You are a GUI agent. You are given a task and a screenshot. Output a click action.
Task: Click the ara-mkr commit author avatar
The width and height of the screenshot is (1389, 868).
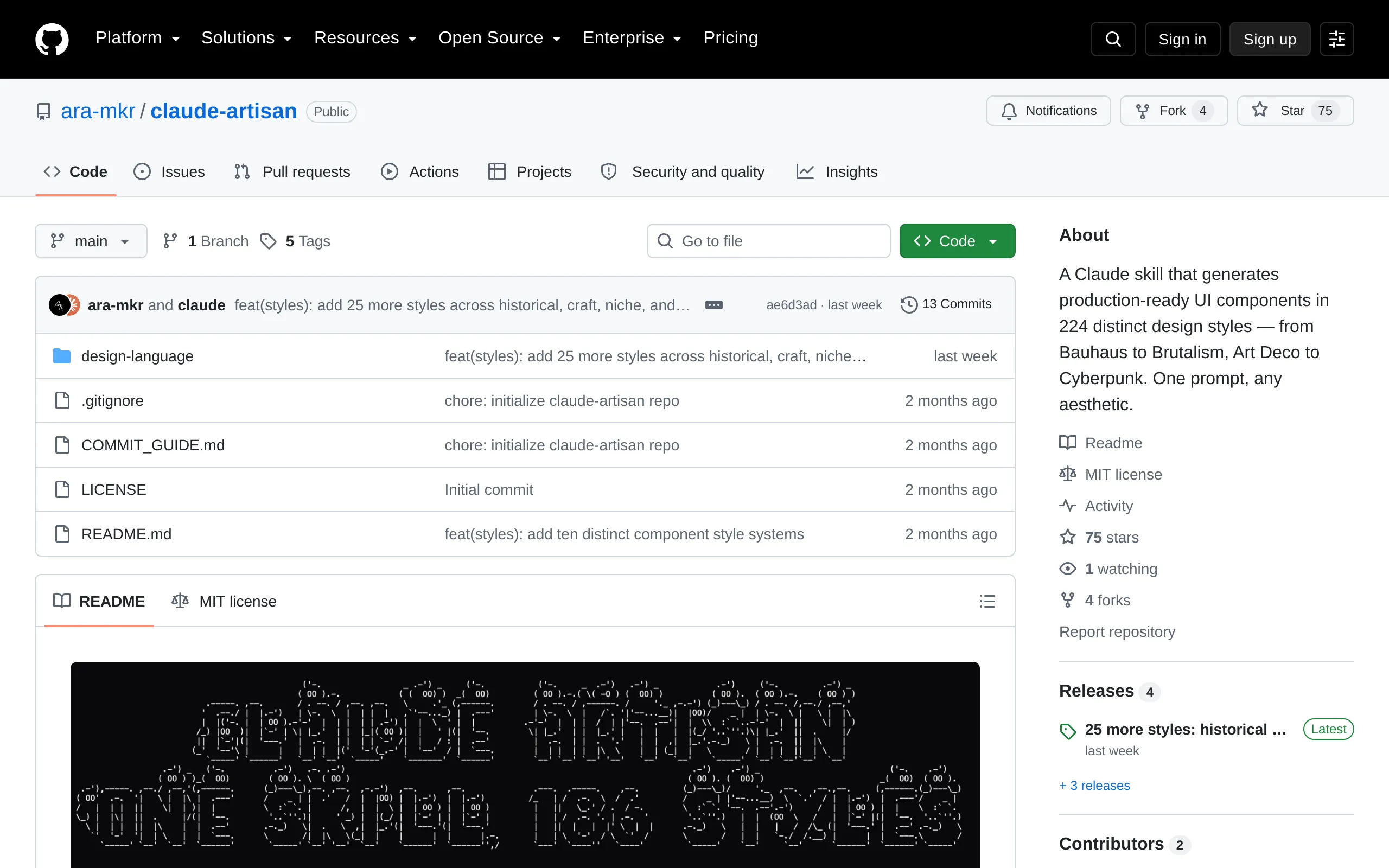click(x=59, y=305)
